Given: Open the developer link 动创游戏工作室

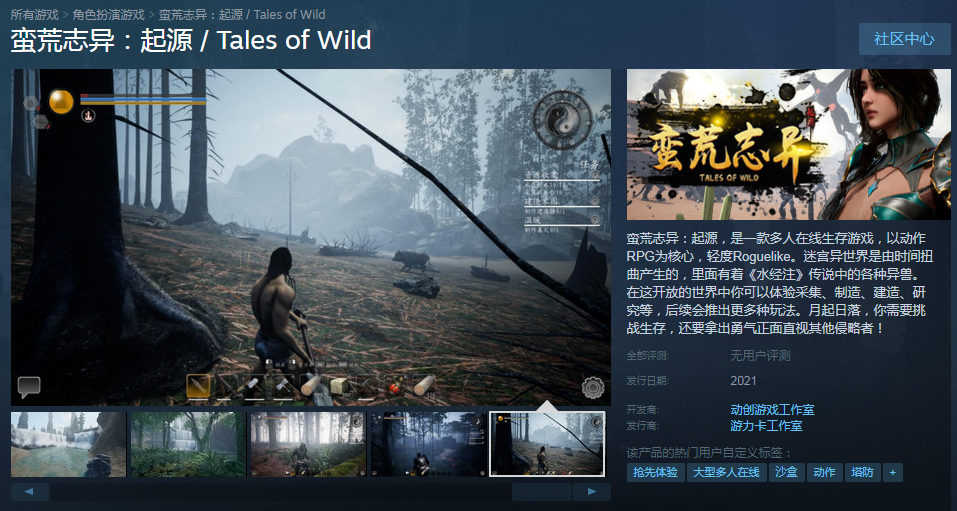Looking at the screenshot, I should click(x=772, y=410).
